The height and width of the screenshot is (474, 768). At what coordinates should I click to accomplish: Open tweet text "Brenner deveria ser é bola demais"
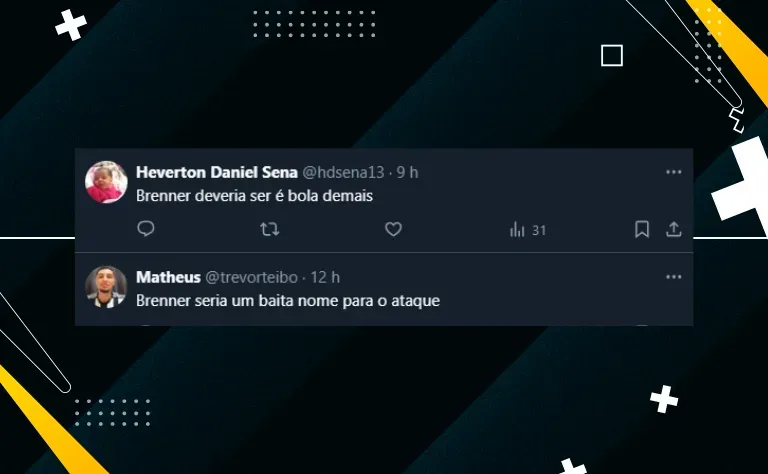pyautogui.click(x=255, y=196)
